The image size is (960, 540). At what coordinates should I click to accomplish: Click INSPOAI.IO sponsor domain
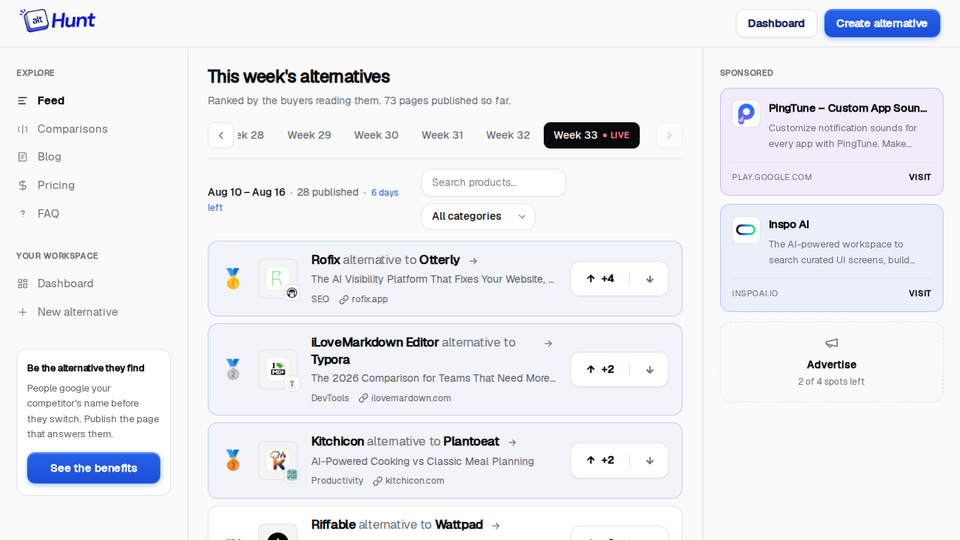pyautogui.click(x=755, y=293)
